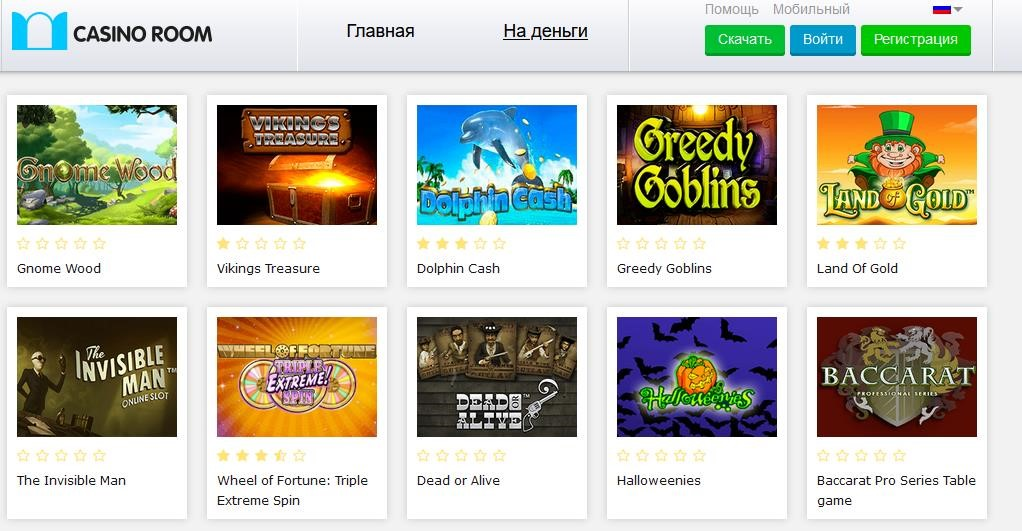
Task: Rate Land Of Gold one star
Action: point(824,244)
